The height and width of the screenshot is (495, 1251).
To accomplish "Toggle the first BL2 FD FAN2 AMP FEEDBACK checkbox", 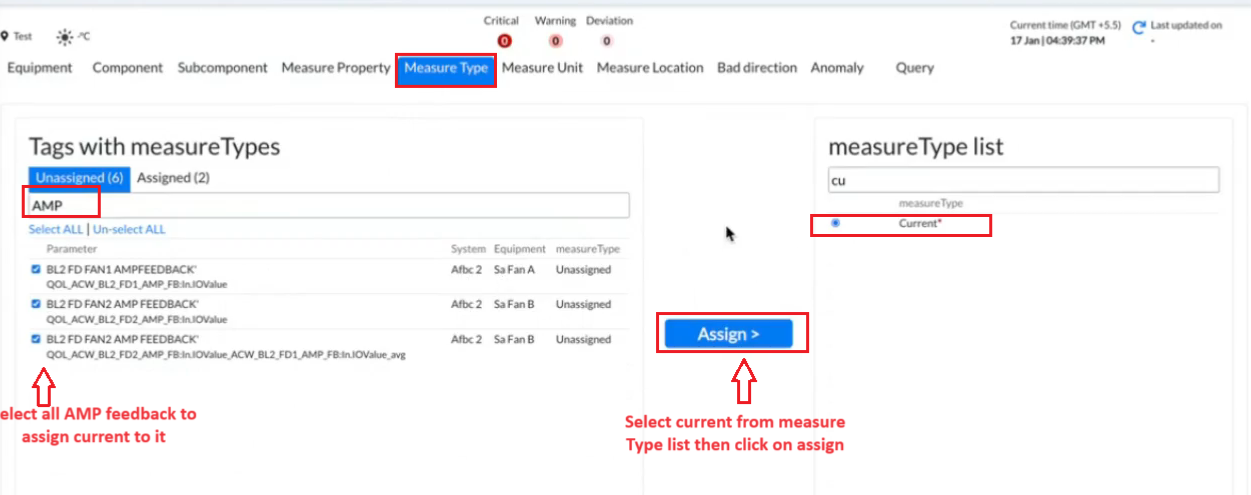I will [x=36, y=304].
